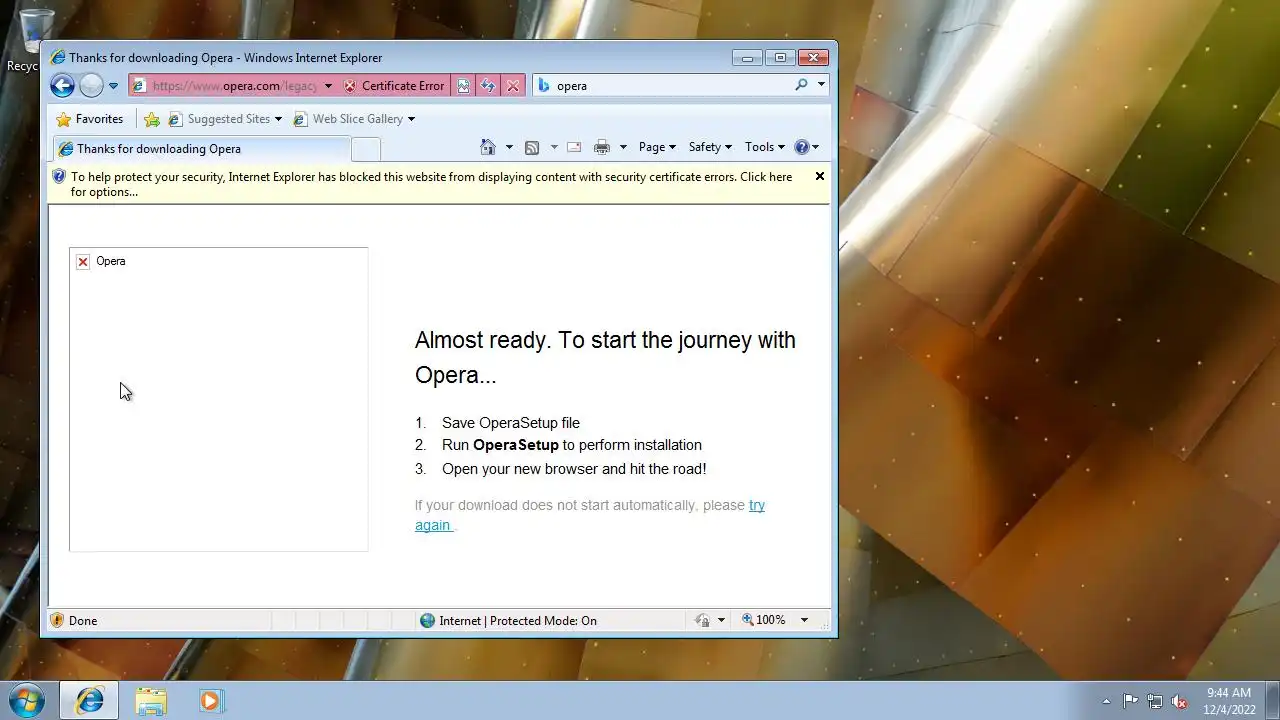Click the Certificate Error indicator
The height and width of the screenshot is (720, 1280).
tap(394, 86)
